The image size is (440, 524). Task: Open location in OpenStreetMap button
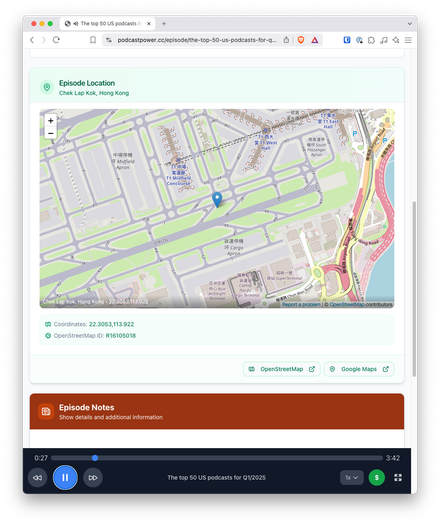point(282,369)
